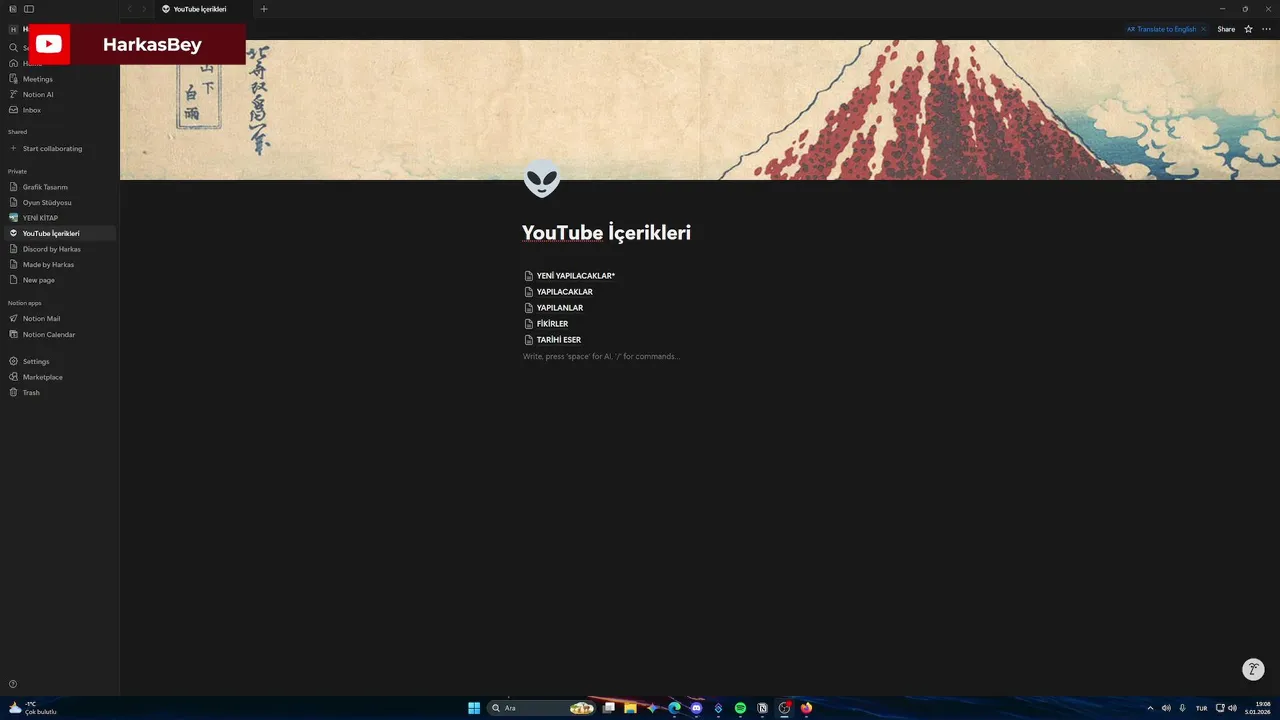Open Microsoft Edge from the taskbar
Viewport: 1280px width, 720px height.
[674, 708]
